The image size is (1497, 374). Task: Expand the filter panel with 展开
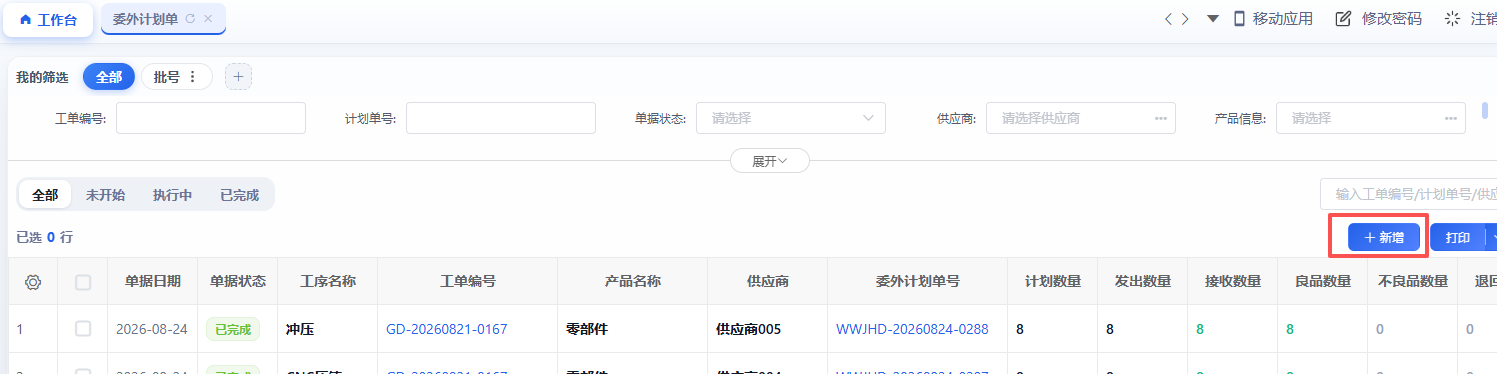click(770, 161)
